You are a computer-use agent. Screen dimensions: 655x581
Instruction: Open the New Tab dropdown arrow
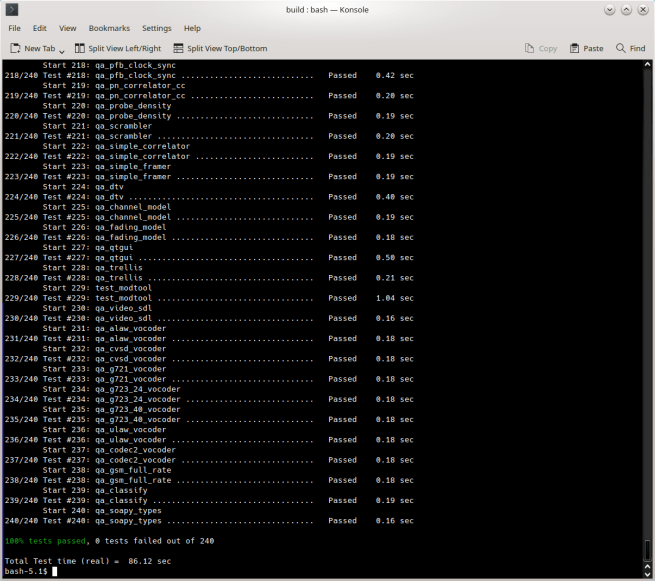[x=62, y=50]
